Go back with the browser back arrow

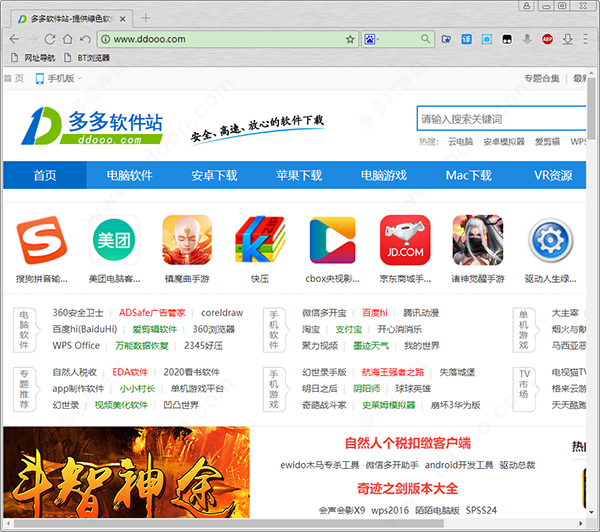pyautogui.click(x=14, y=39)
